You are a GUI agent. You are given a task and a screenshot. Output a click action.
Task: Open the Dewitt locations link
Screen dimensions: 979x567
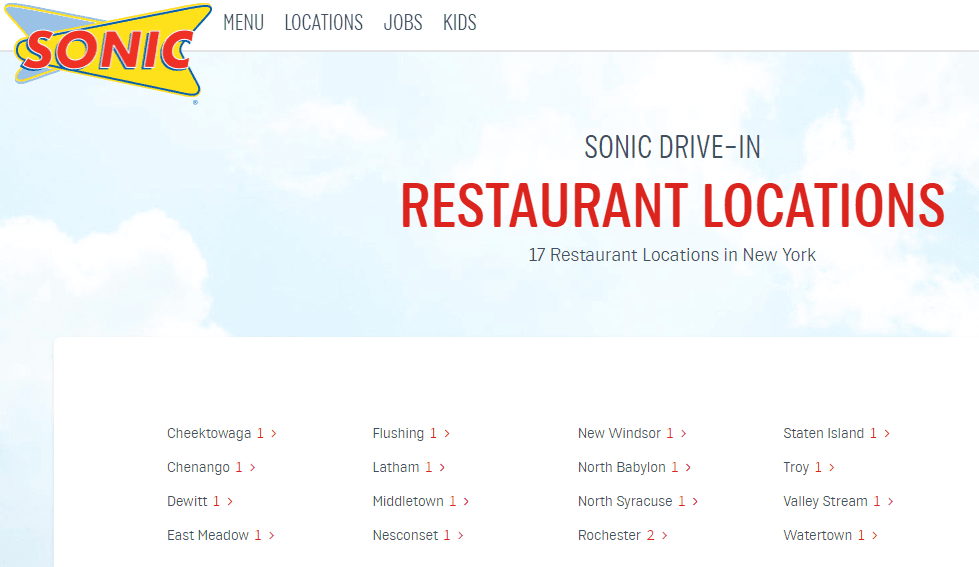pyautogui.click(x=200, y=501)
